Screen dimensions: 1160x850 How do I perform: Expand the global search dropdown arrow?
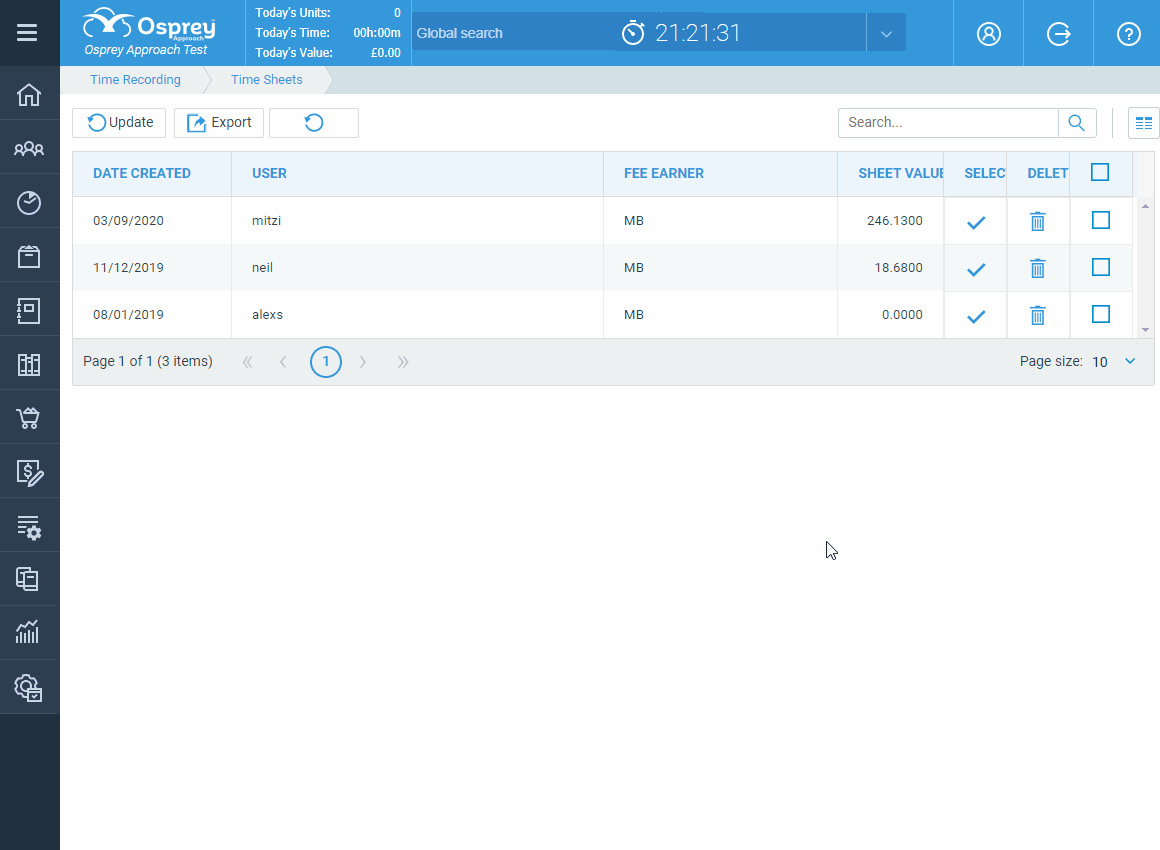coord(886,33)
